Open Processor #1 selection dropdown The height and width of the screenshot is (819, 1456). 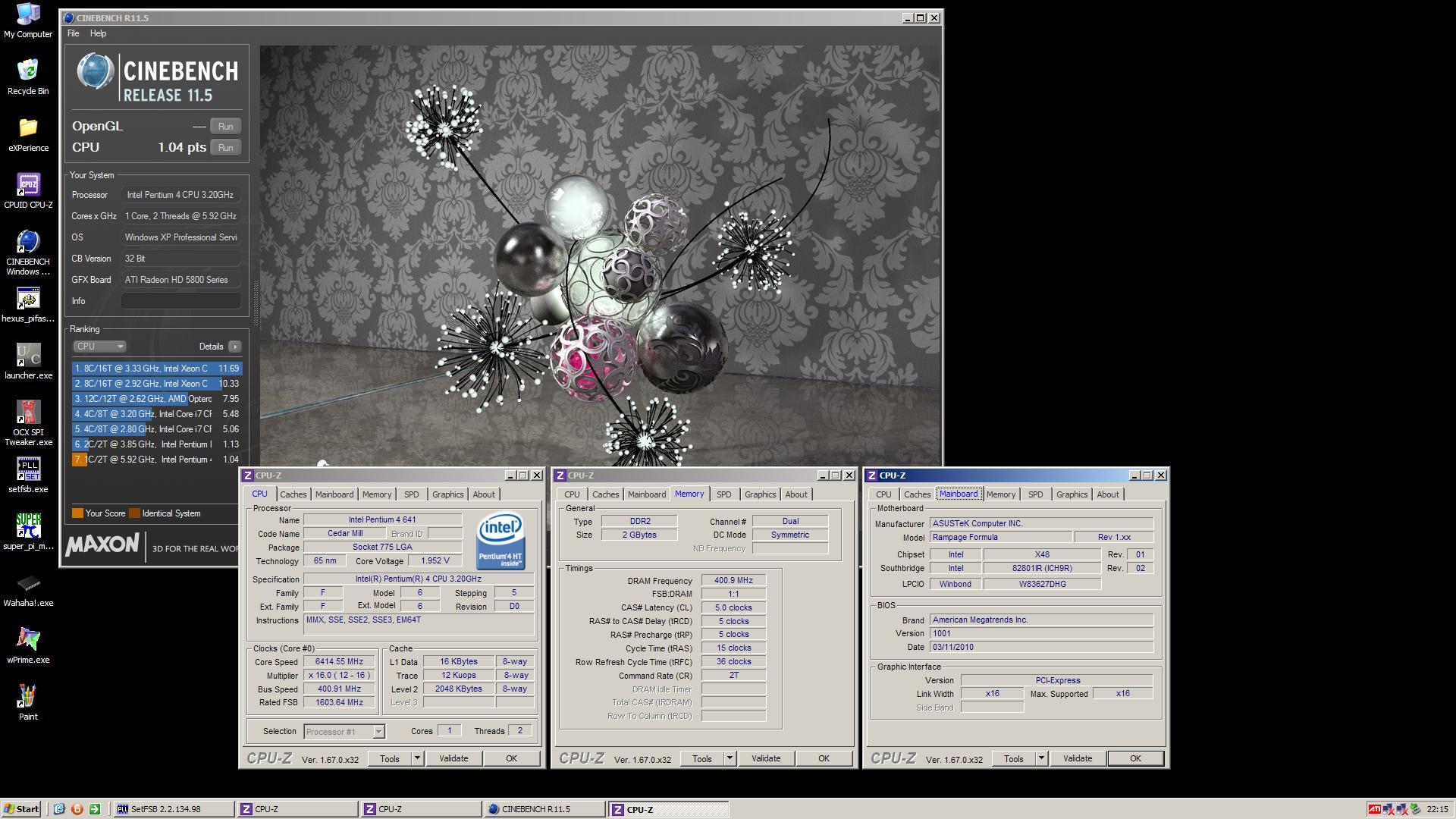click(x=378, y=732)
